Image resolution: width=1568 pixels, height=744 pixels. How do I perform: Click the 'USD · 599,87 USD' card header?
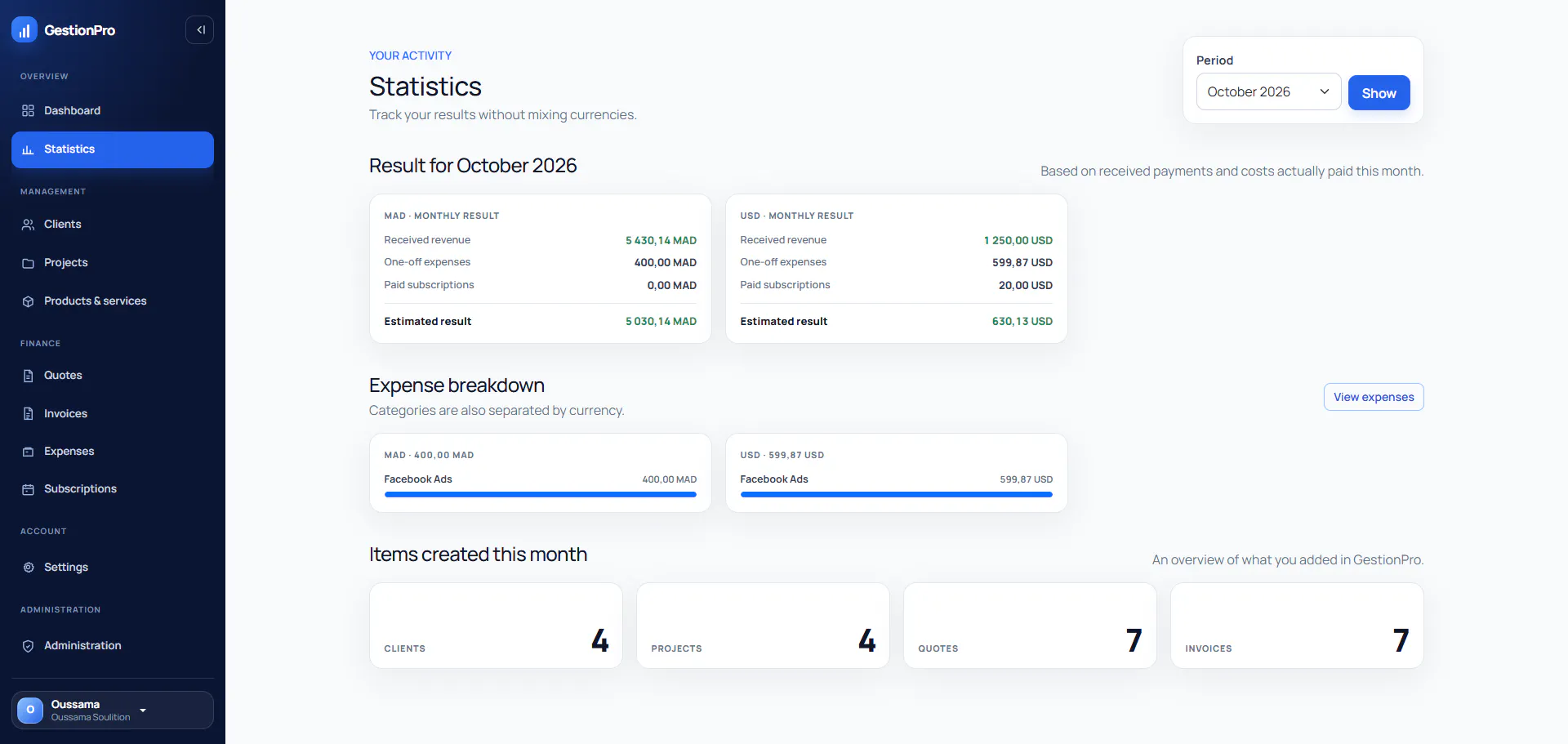(x=782, y=455)
